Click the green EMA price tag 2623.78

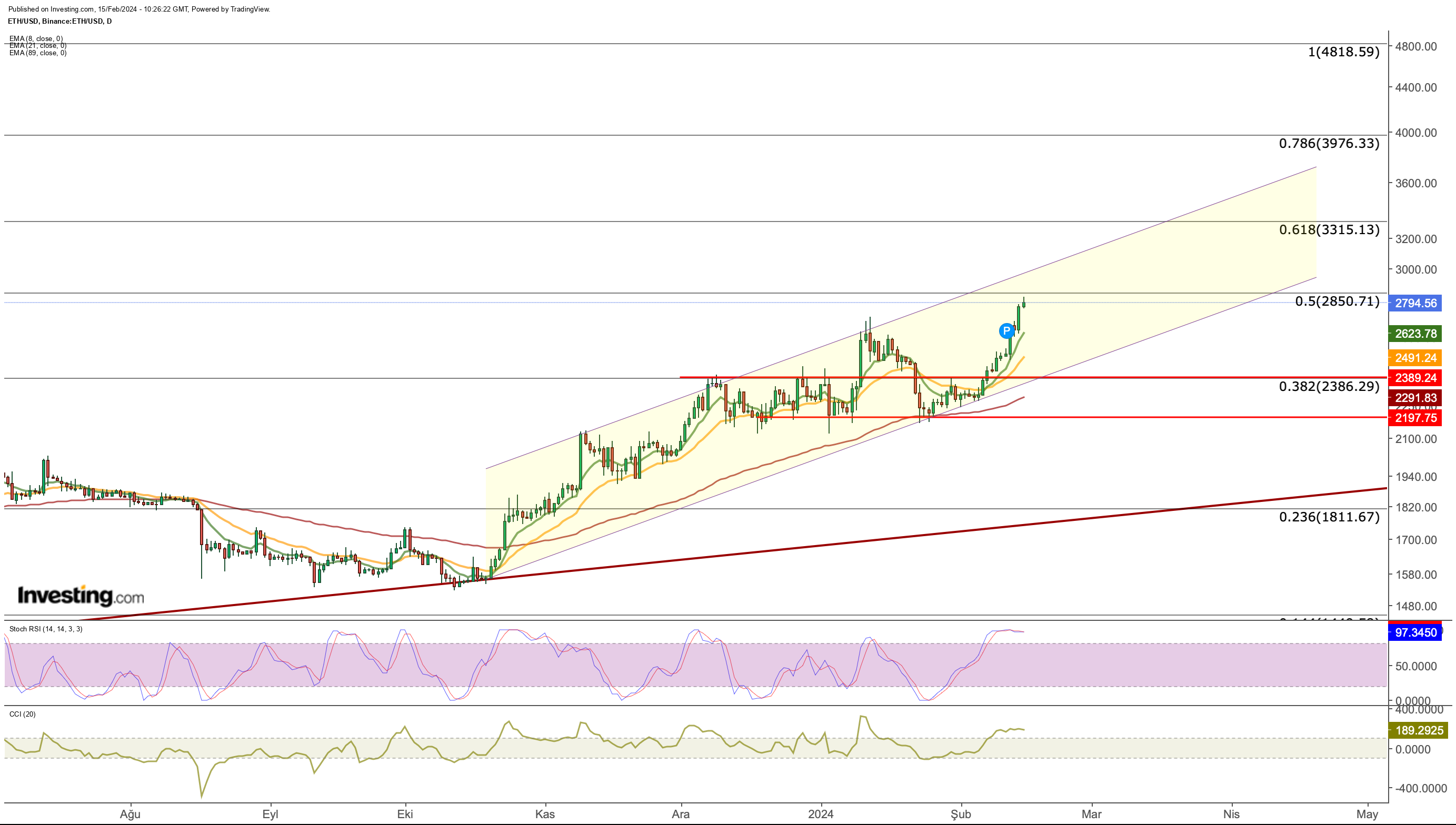pos(1415,334)
